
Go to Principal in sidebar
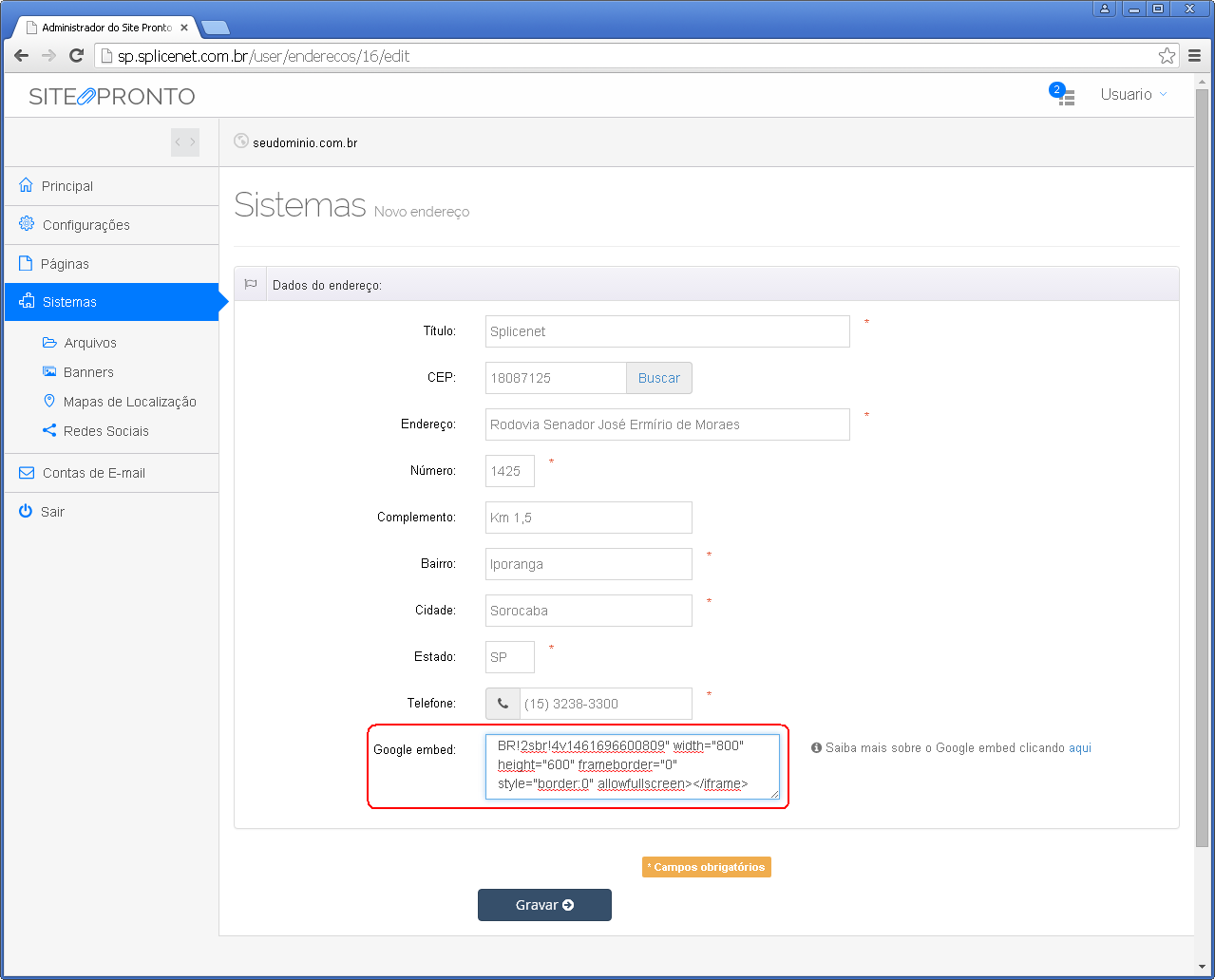pyautogui.click(x=66, y=186)
